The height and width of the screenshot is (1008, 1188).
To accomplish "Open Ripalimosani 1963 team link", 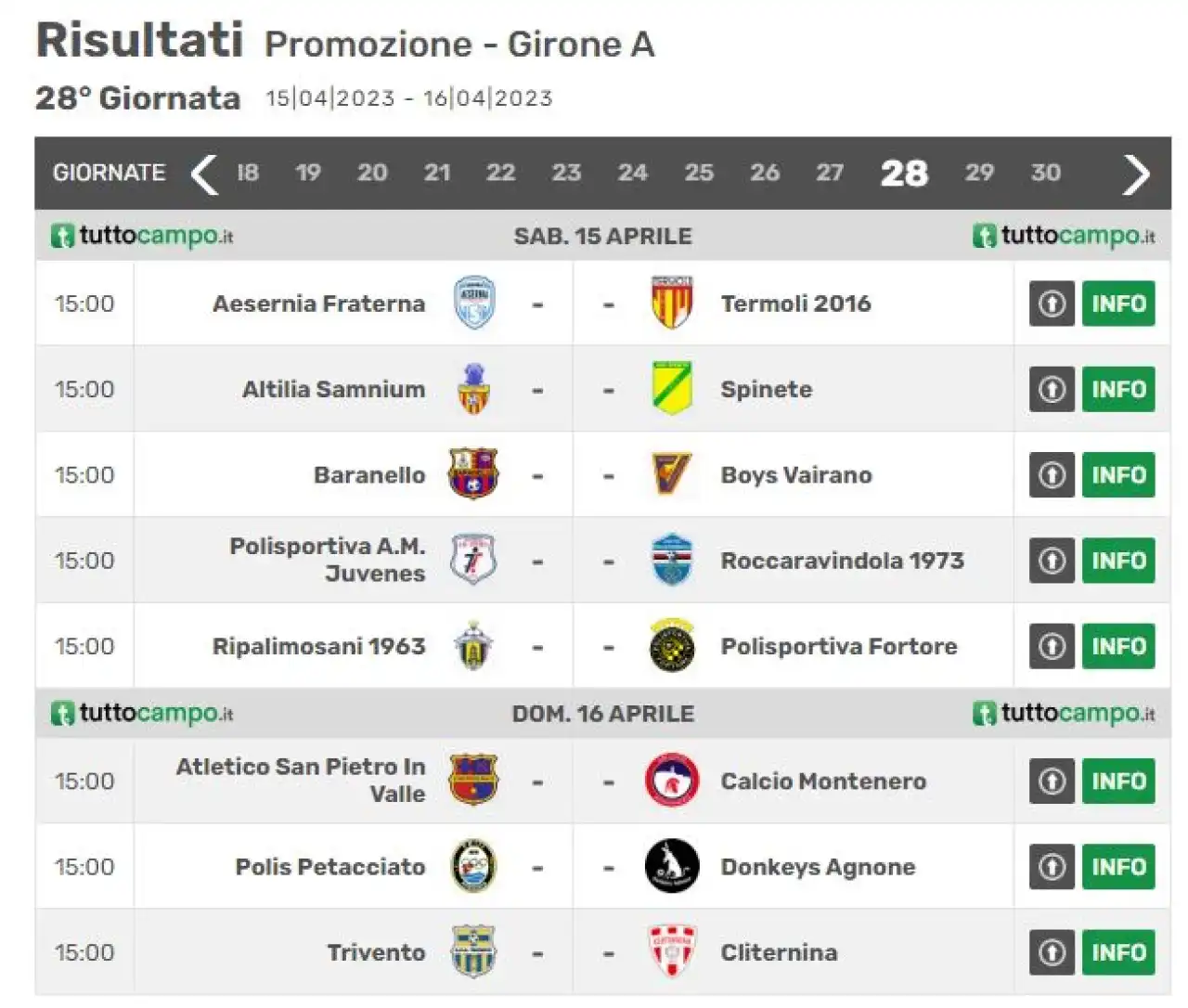I will (x=318, y=646).
